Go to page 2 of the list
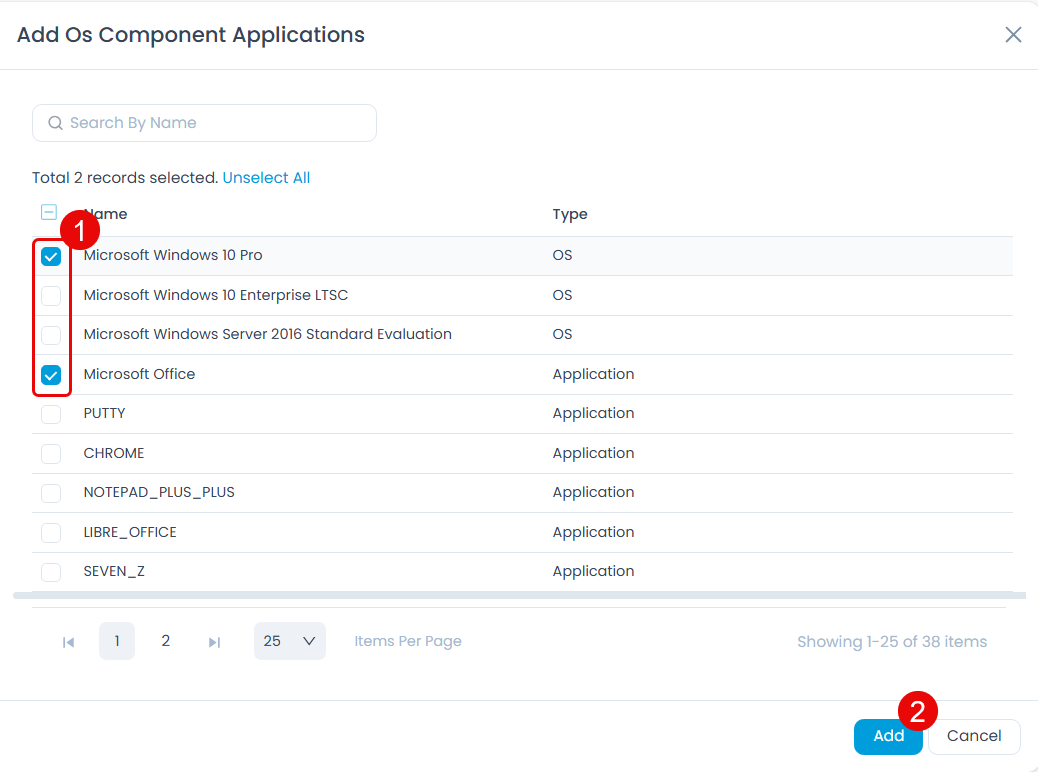1038x772 pixels. click(165, 641)
